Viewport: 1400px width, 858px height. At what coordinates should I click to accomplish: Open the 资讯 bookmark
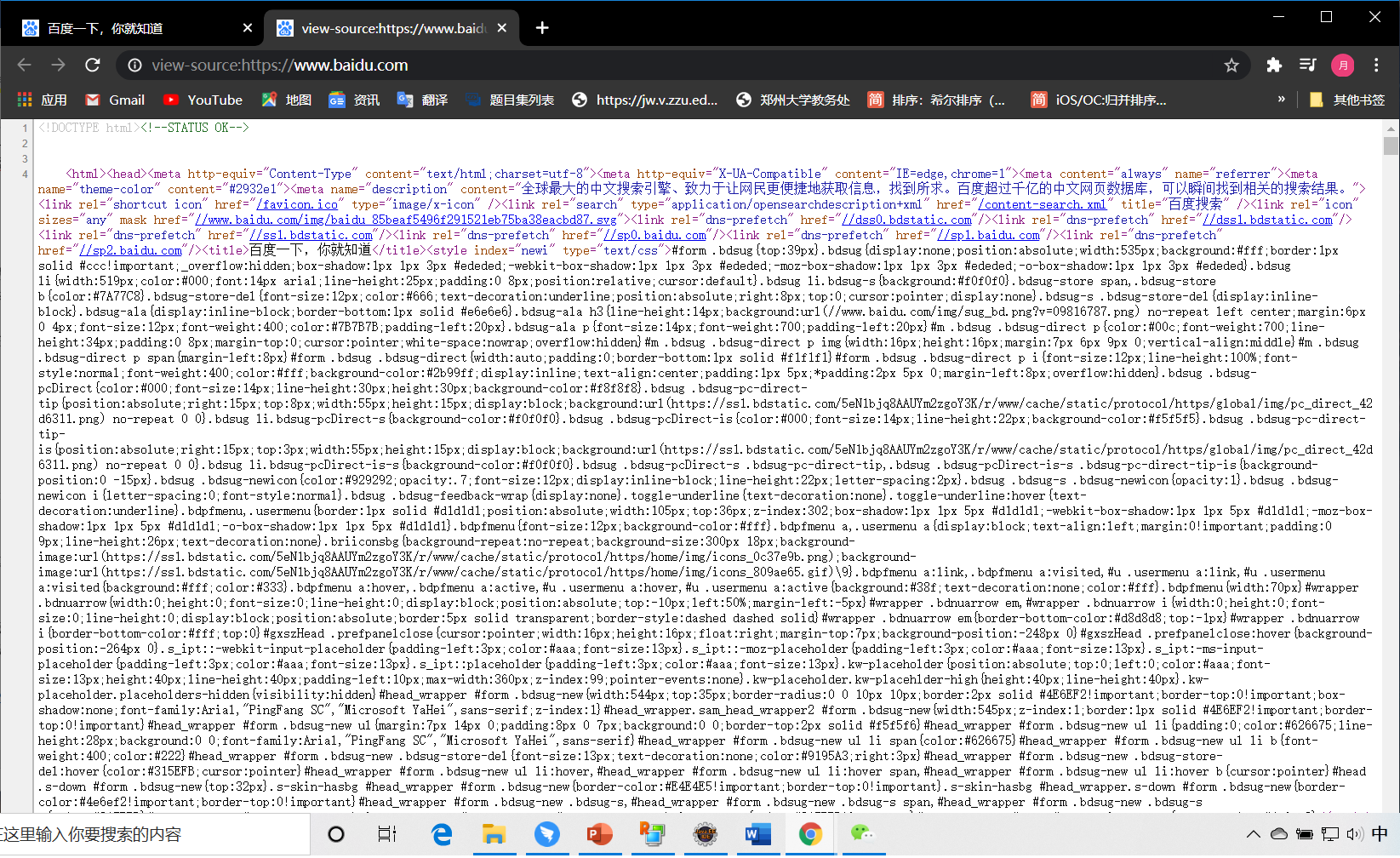pyautogui.click(x=354, y=100)
